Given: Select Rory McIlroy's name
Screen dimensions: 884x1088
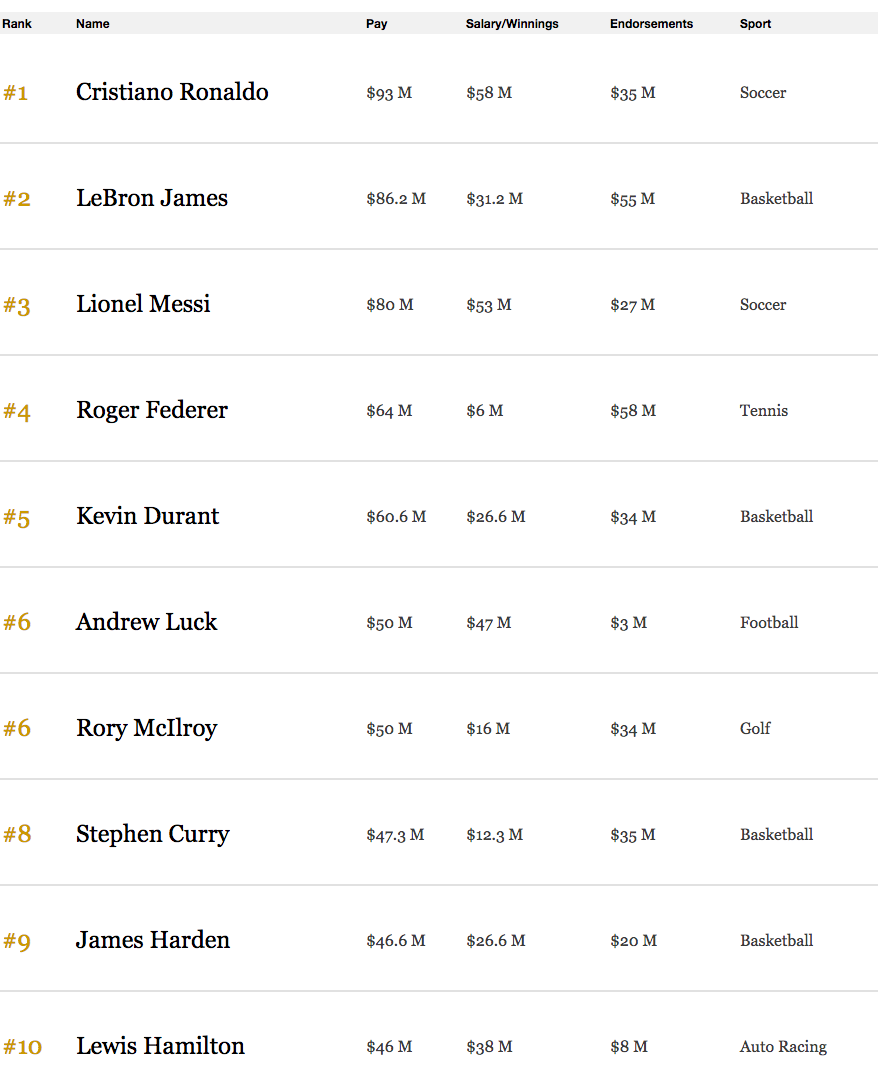Looking at the screenshot, I should click(x=146, y=728).
